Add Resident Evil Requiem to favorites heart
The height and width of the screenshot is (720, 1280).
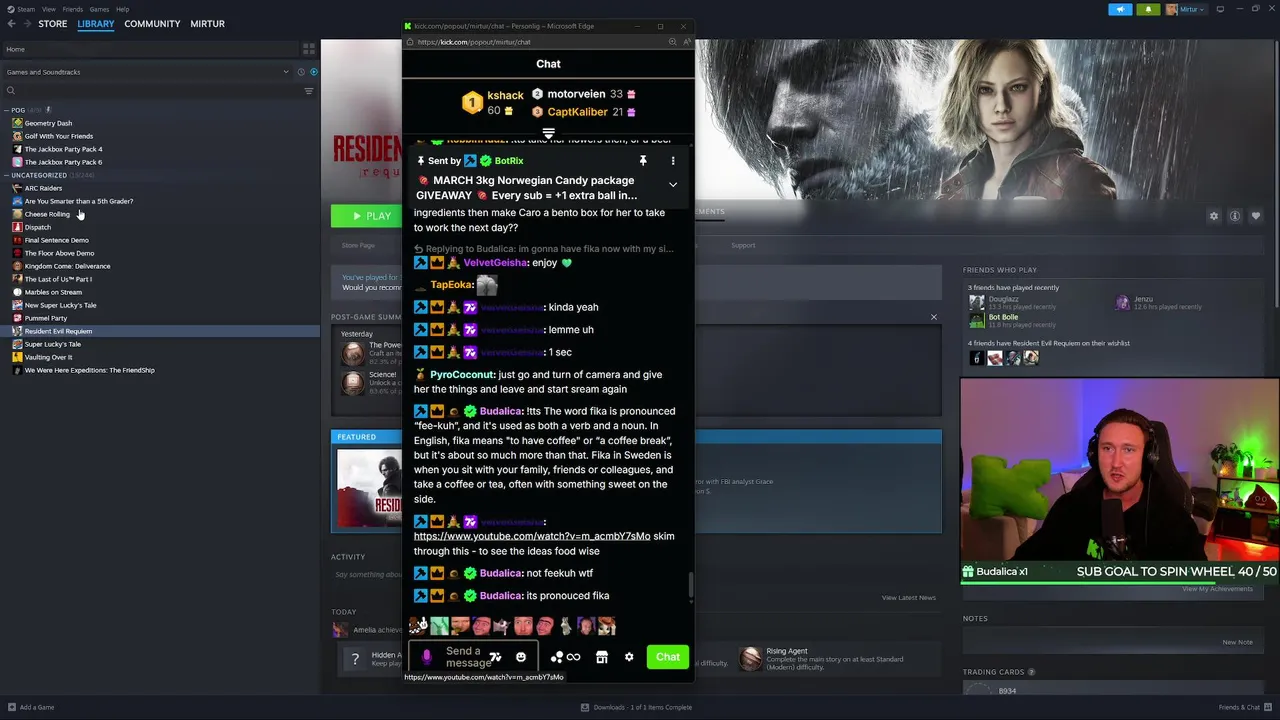(1256, 216)
